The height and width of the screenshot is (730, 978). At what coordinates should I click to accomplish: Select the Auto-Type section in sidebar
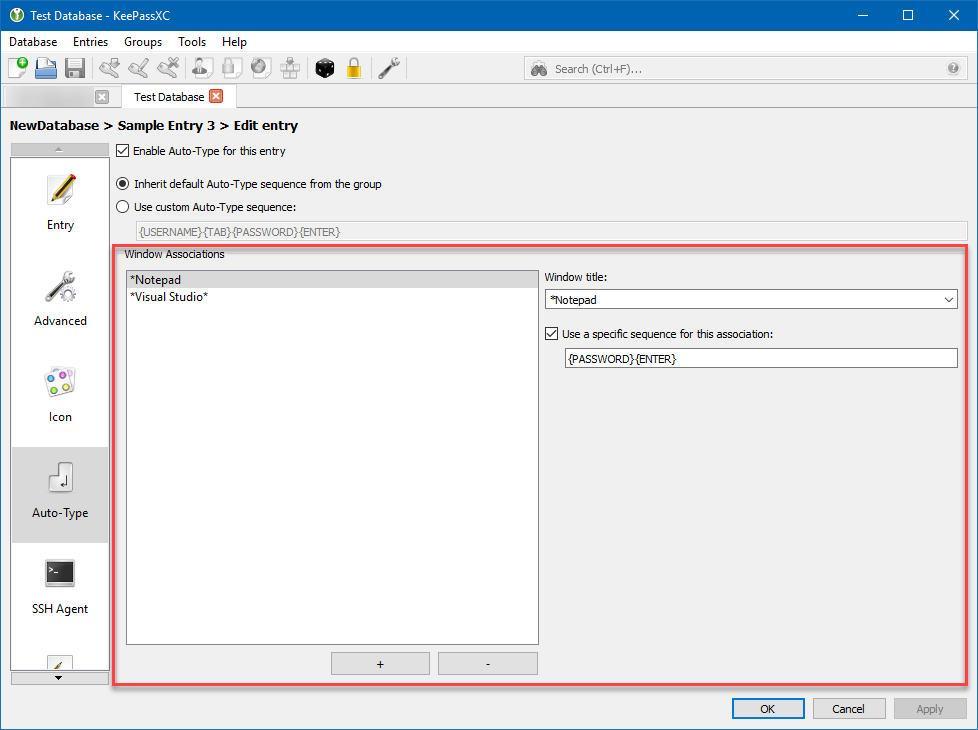(61, 495)
